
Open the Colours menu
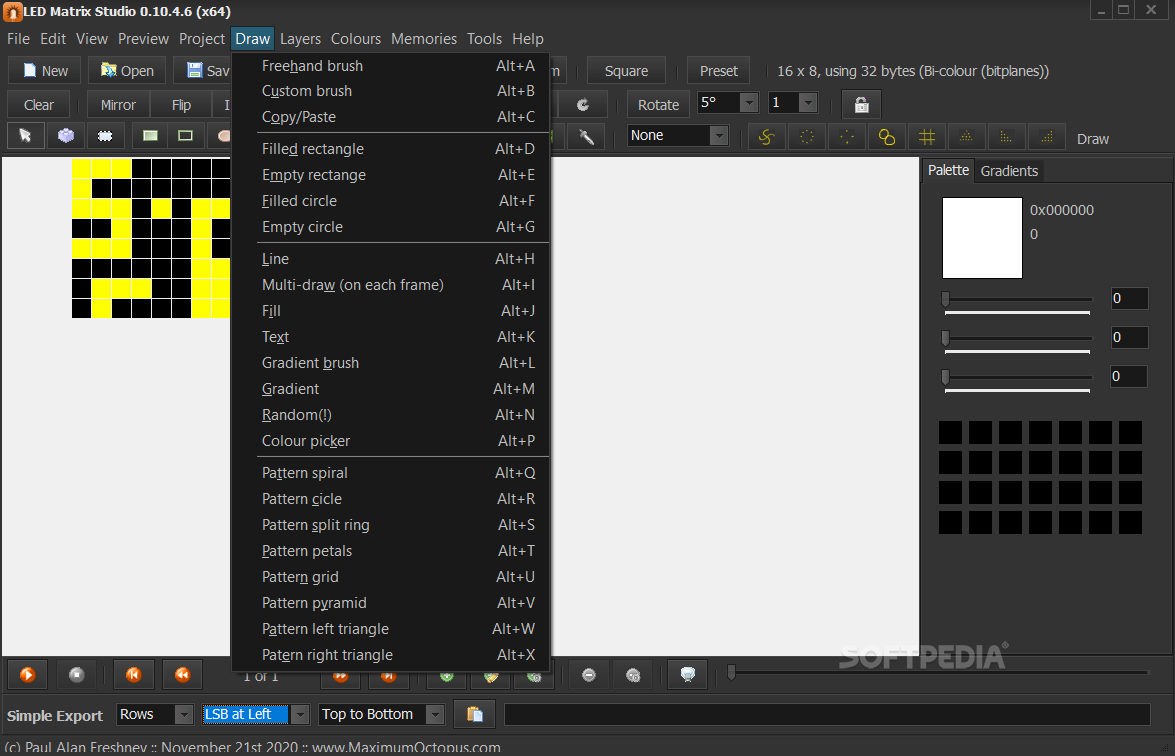pyautogui.click(x=356, y=39)
